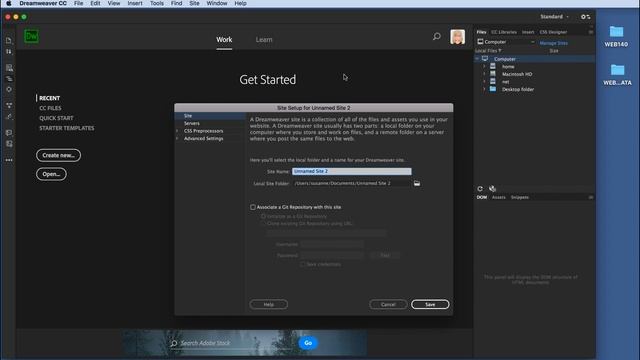Viewport: 640px width, 360px height.
Task: Open the Files panel options menu icon
Action: tap(591, 32)
